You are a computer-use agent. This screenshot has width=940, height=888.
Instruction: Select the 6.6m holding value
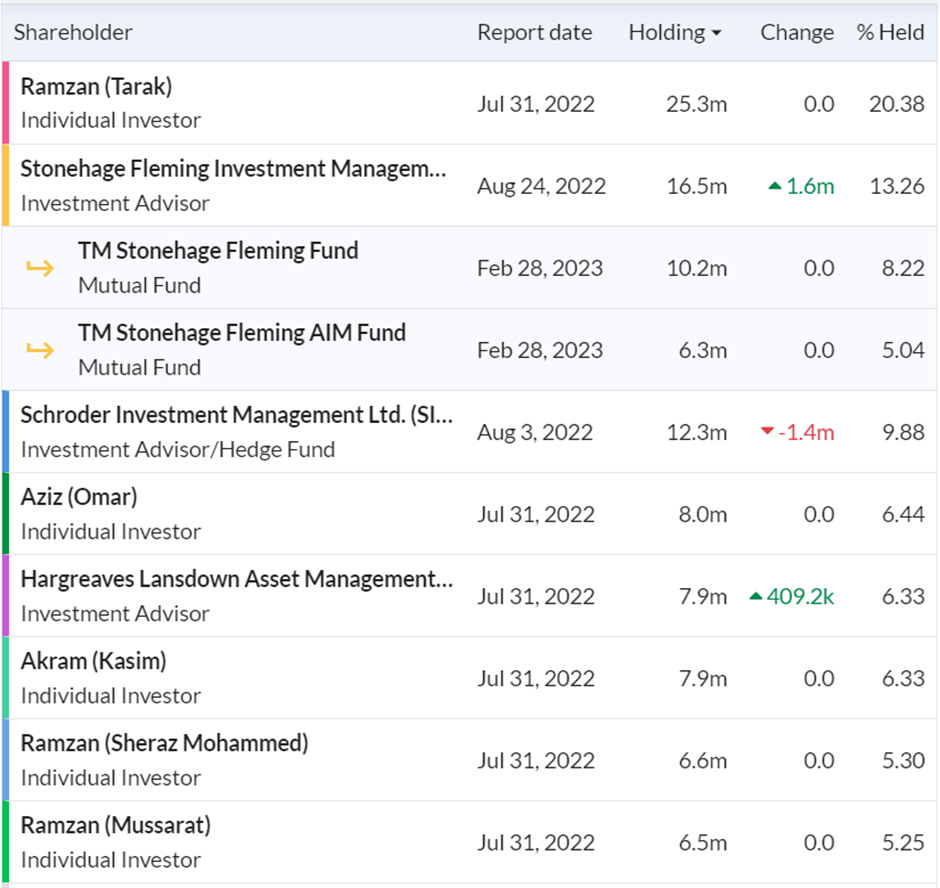click(703, 761)
